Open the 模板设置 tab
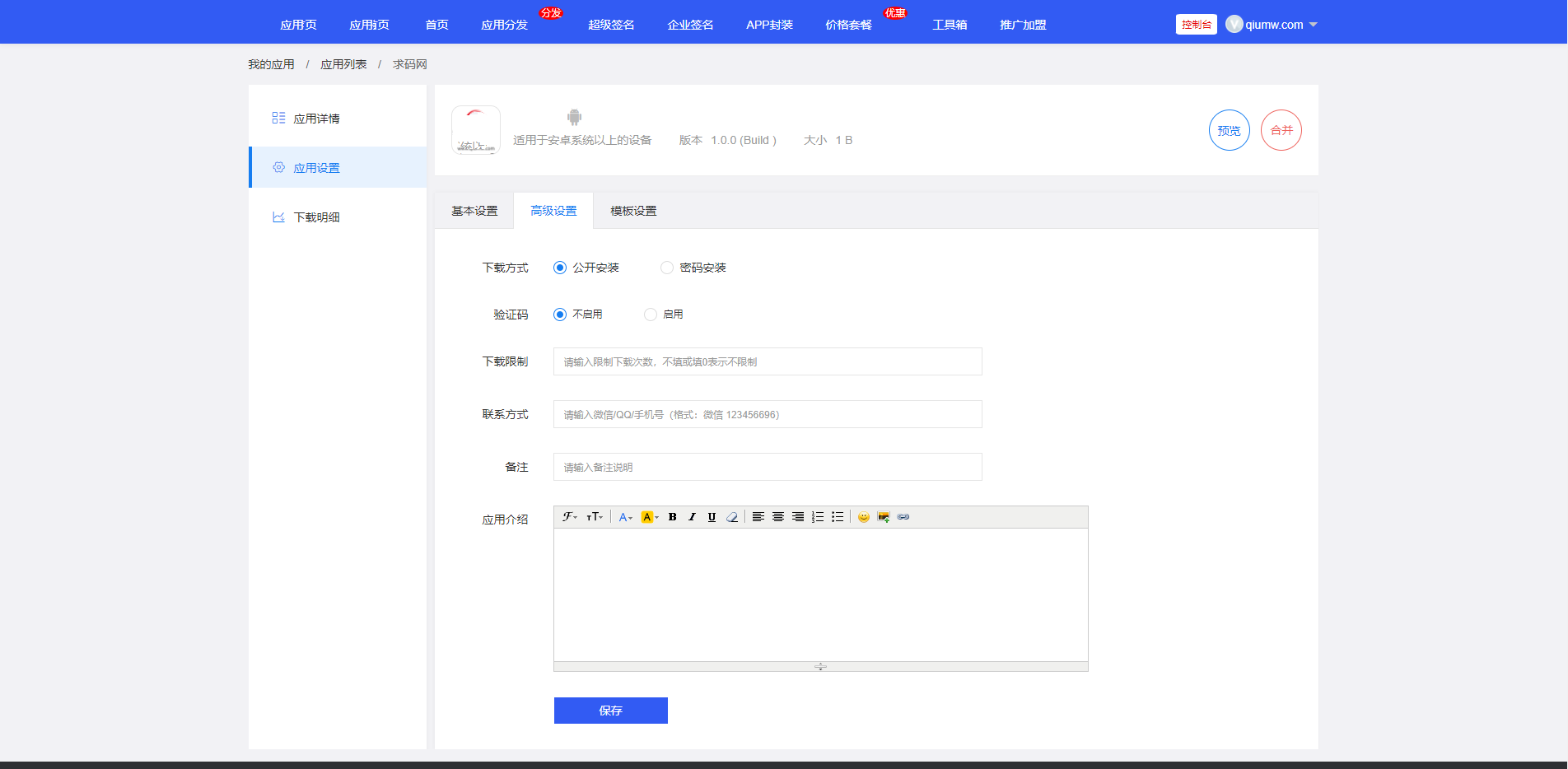 pos(633,211)
